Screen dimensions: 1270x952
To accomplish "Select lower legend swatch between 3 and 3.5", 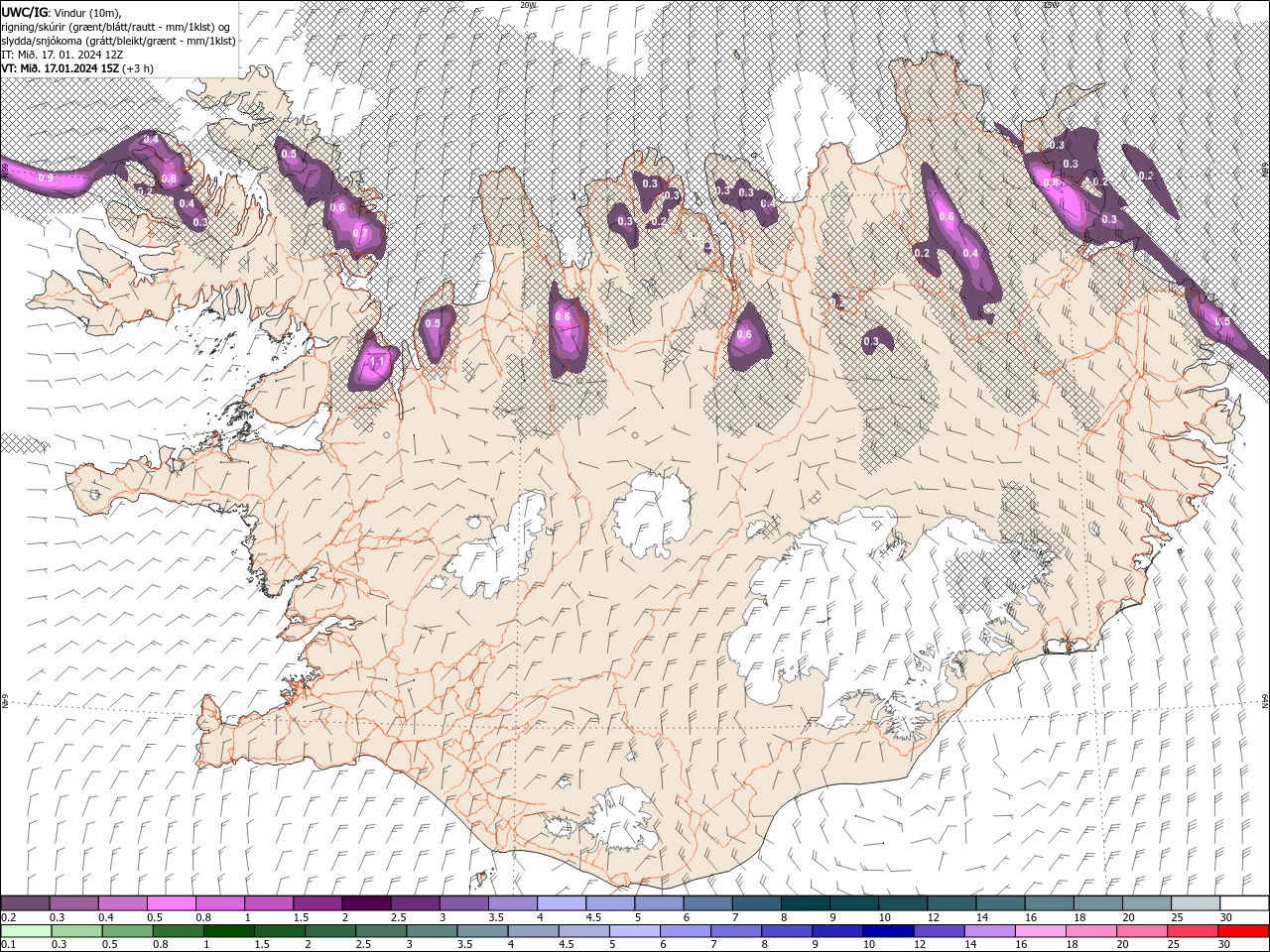I will tap(431, 931).
